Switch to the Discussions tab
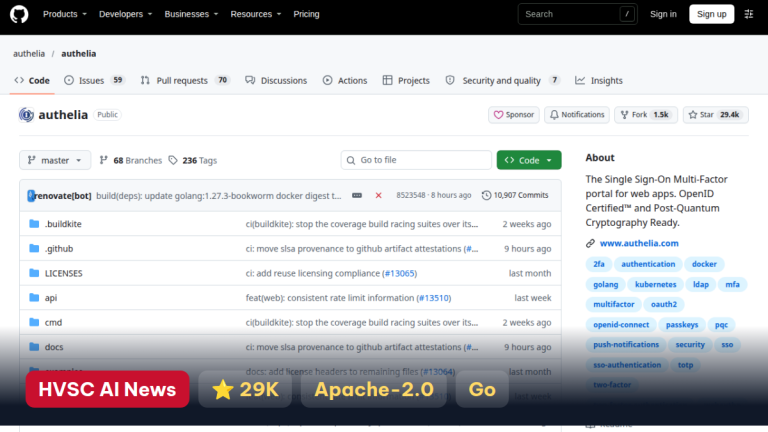This screenshot has height=432, width=768. click(x=276, y=80)
